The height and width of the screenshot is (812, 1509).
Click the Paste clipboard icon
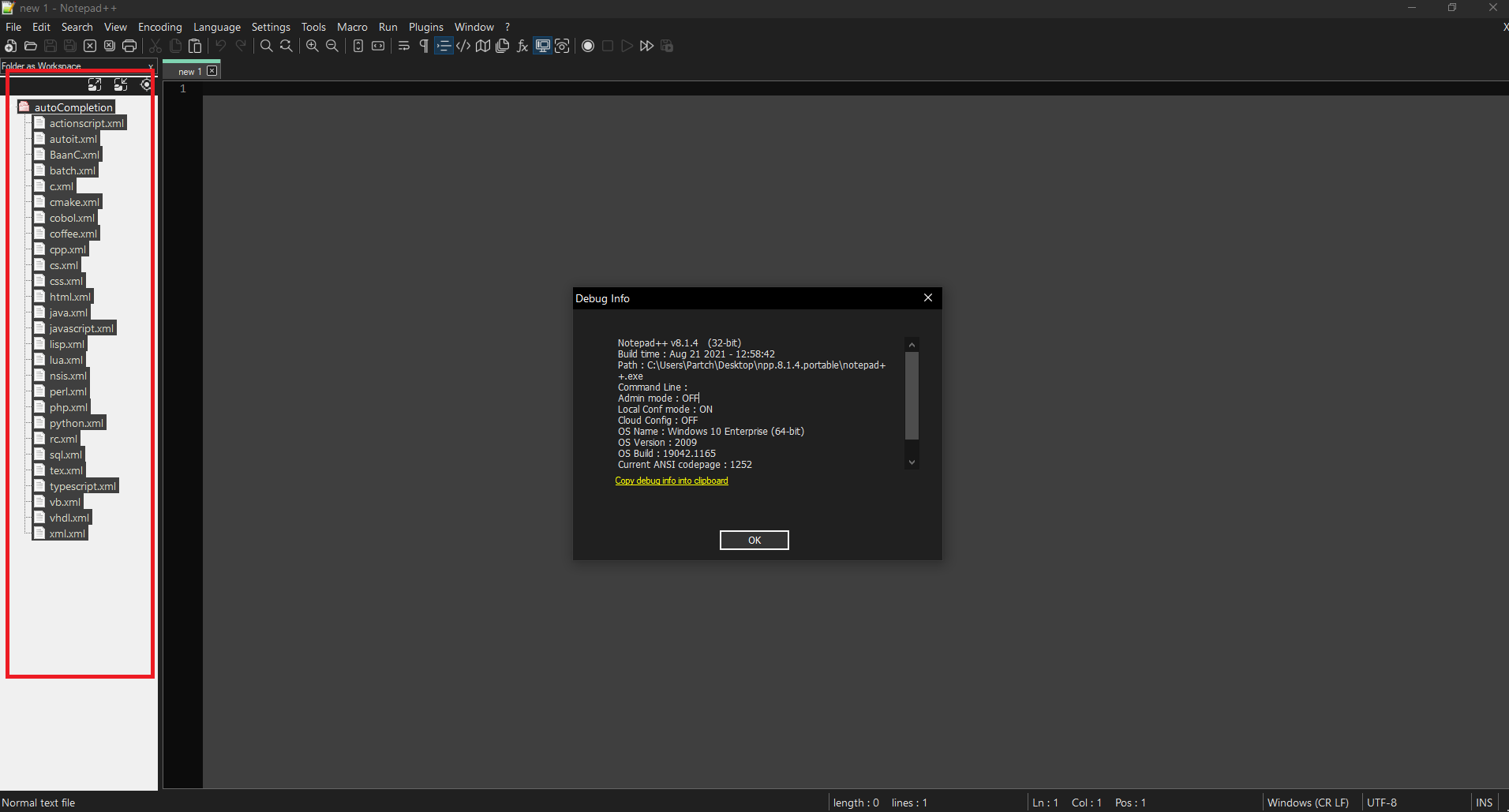(x=195, y=46)
